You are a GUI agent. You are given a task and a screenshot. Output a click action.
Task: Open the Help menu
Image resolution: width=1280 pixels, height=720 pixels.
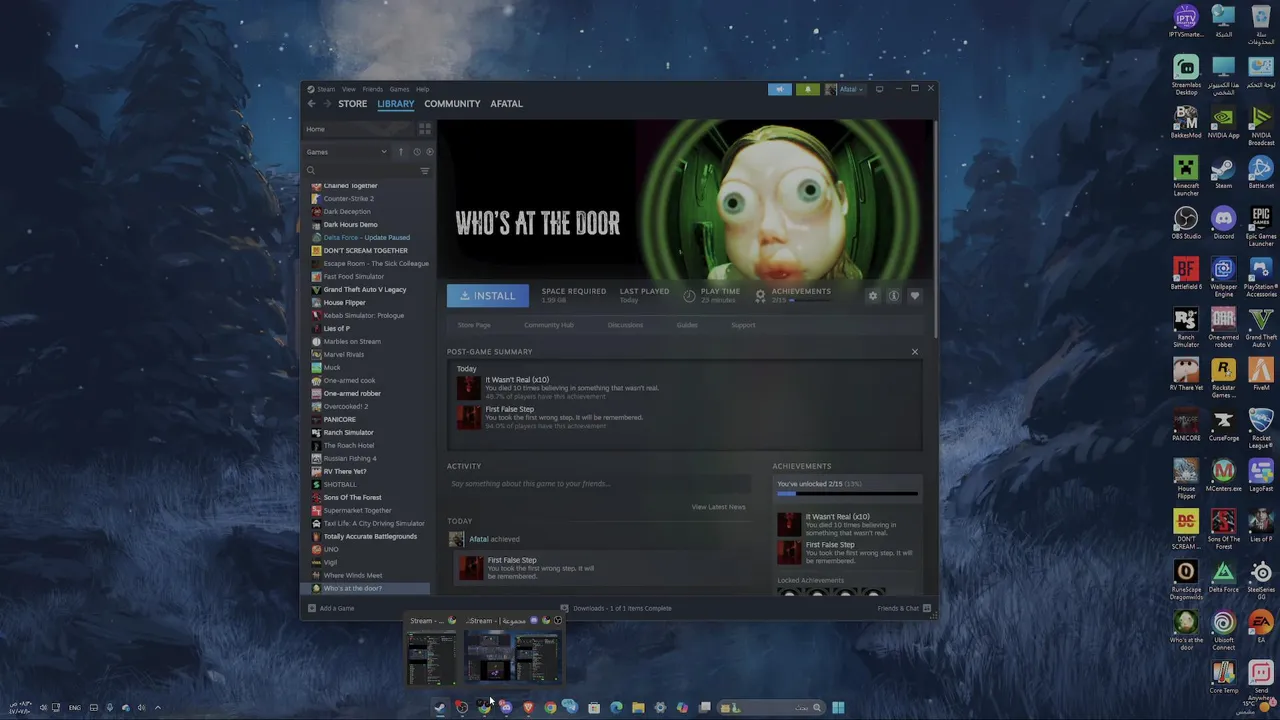point(422,89)
